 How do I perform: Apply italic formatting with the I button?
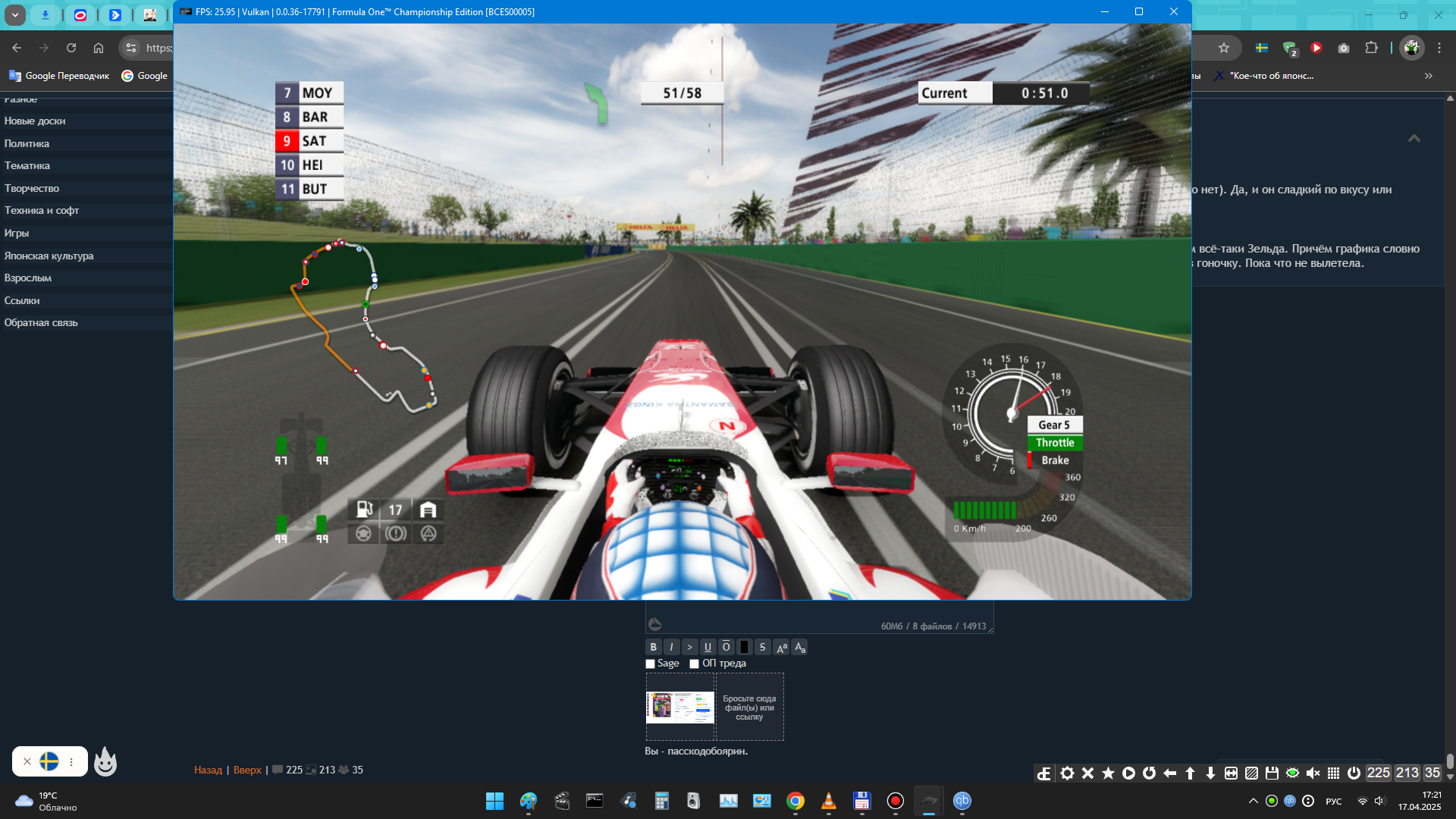(671, 647)
